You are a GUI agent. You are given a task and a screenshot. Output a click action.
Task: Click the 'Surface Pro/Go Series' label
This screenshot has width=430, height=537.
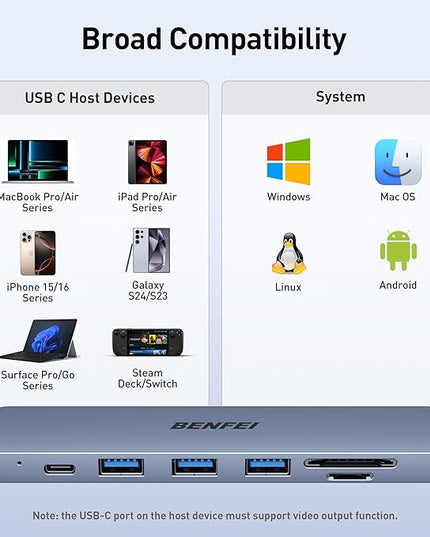click(x=38, y=380)
